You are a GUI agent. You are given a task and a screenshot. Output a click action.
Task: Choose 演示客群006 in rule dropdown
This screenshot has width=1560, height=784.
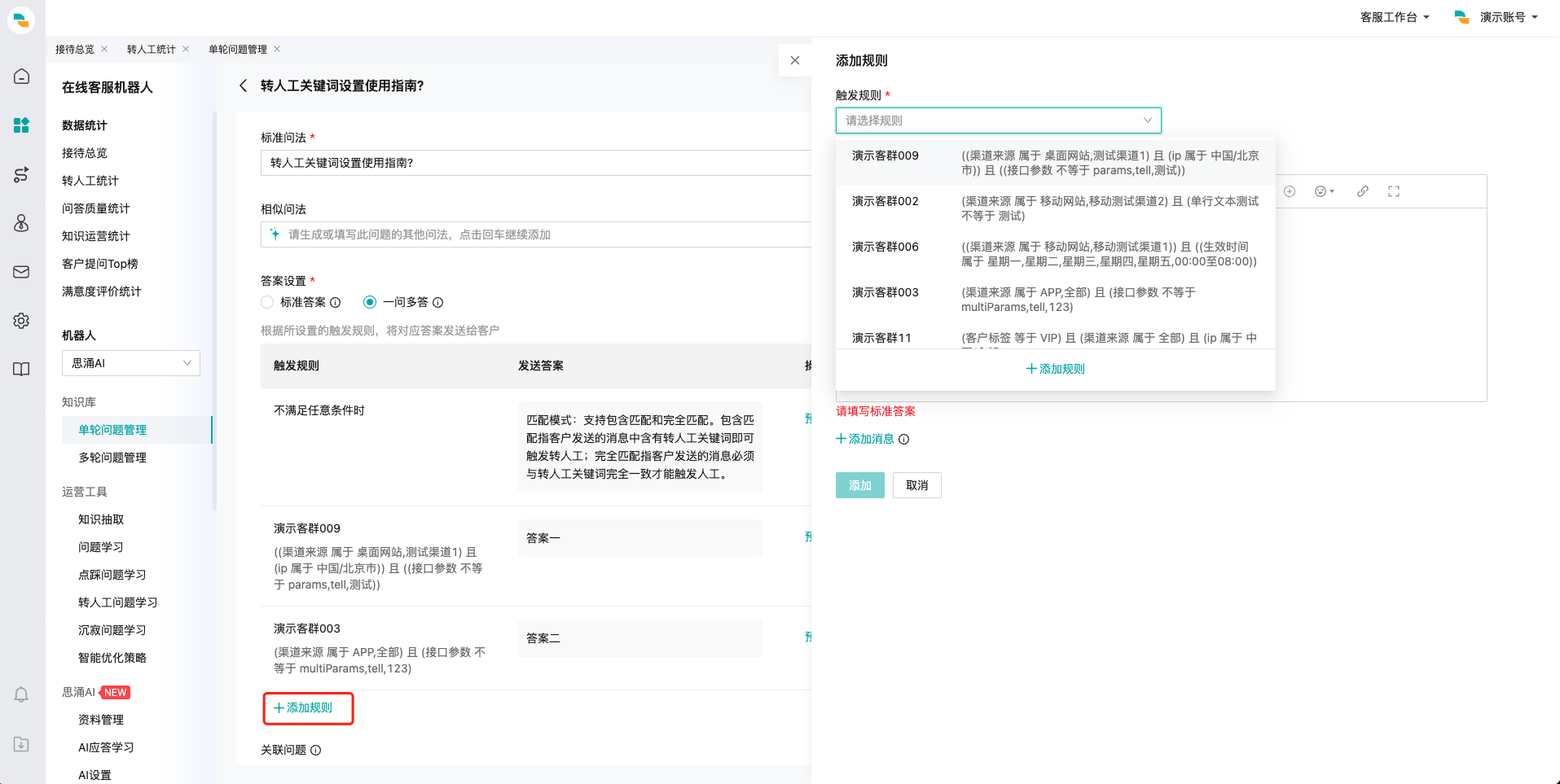[x=1056, y=254]
